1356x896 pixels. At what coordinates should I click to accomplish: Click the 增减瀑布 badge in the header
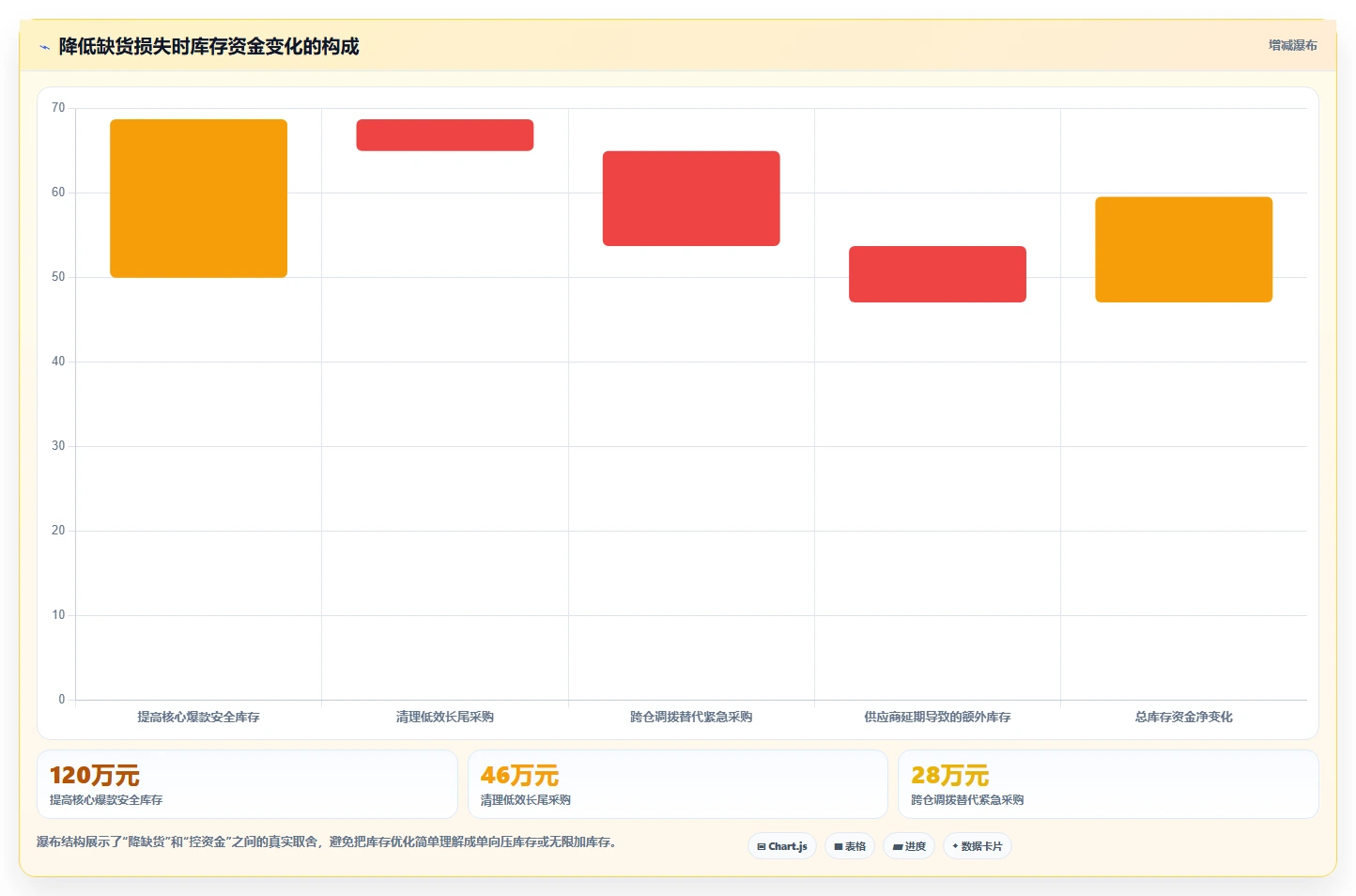(x=1292, y=45)
